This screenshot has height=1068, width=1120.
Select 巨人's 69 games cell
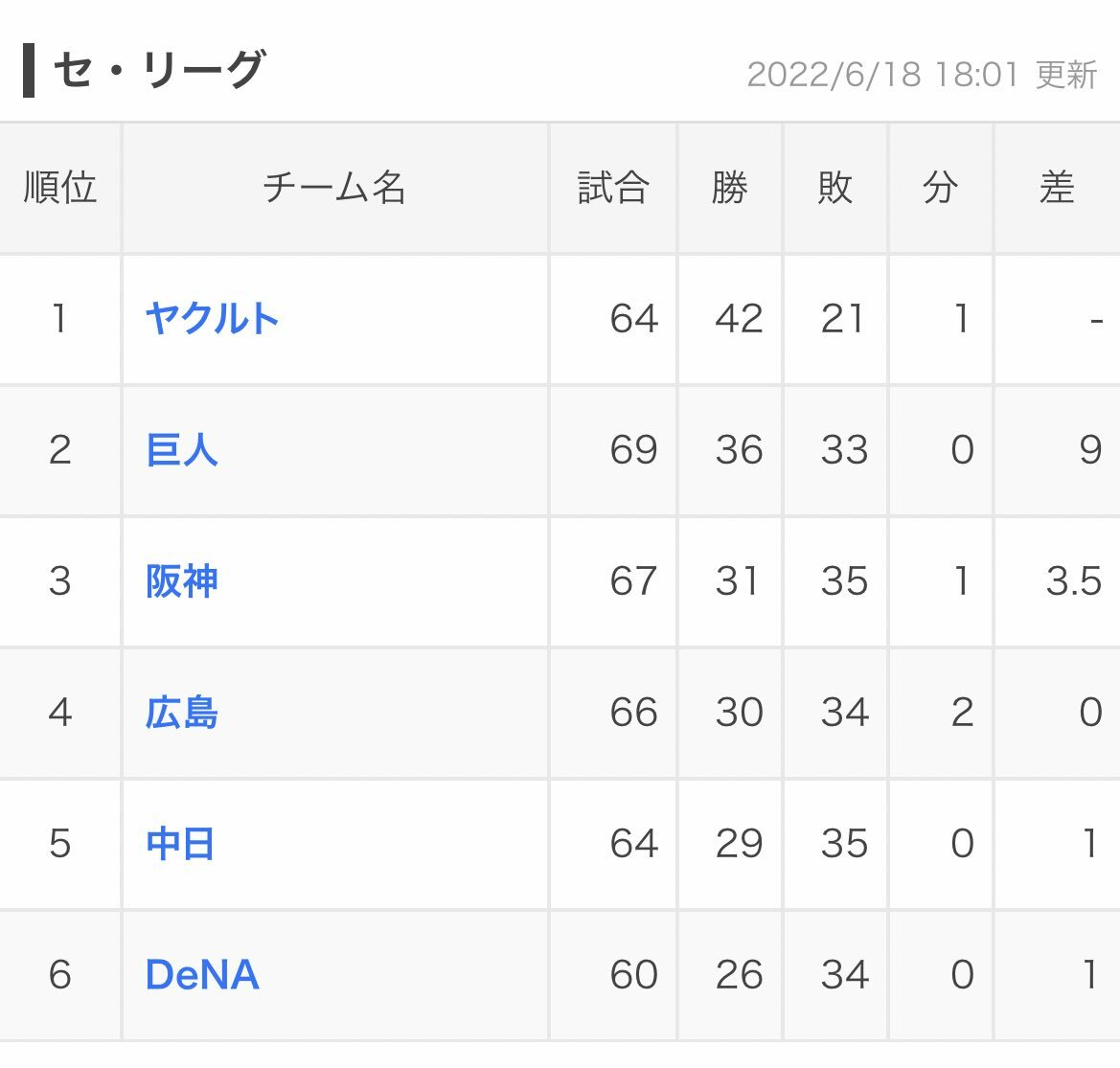pyautogui.click(x=633, y=450)
